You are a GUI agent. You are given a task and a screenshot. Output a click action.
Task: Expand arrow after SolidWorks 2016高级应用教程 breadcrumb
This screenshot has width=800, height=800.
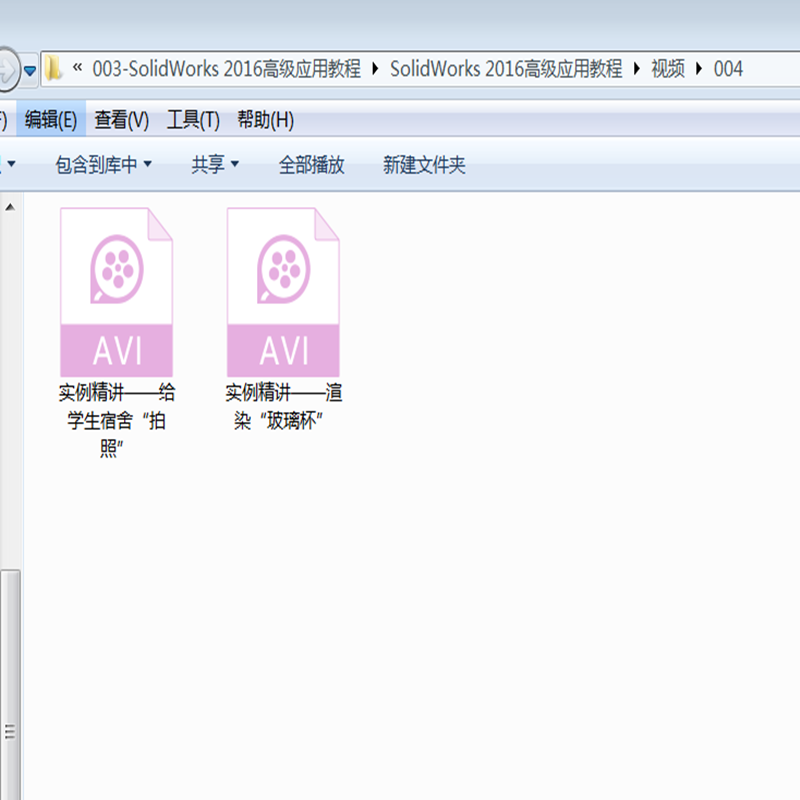click(637, 68)
